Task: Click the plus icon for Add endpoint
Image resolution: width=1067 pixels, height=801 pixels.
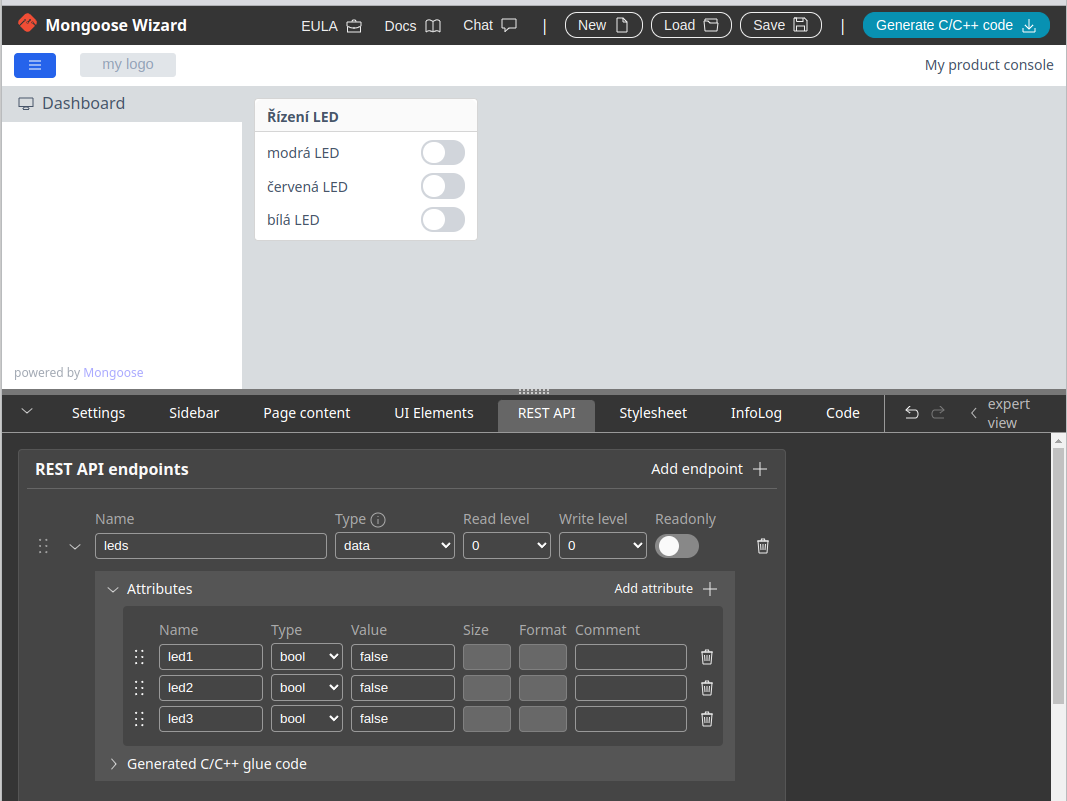Action: click(x=760, y=469)
